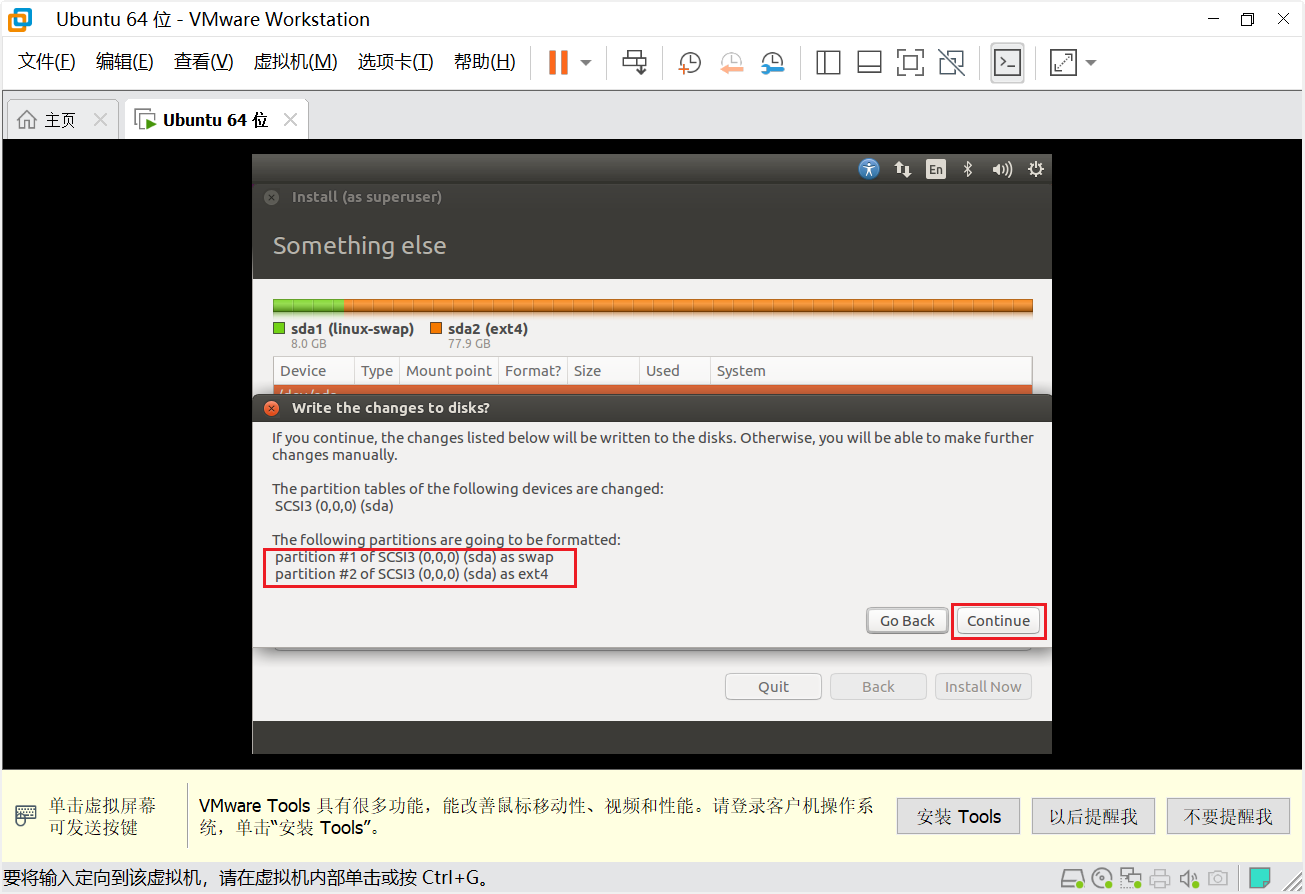Click the CD/DVD device status icon
The height and width of the screenshot is (894, 1305).
[1102, 879]
